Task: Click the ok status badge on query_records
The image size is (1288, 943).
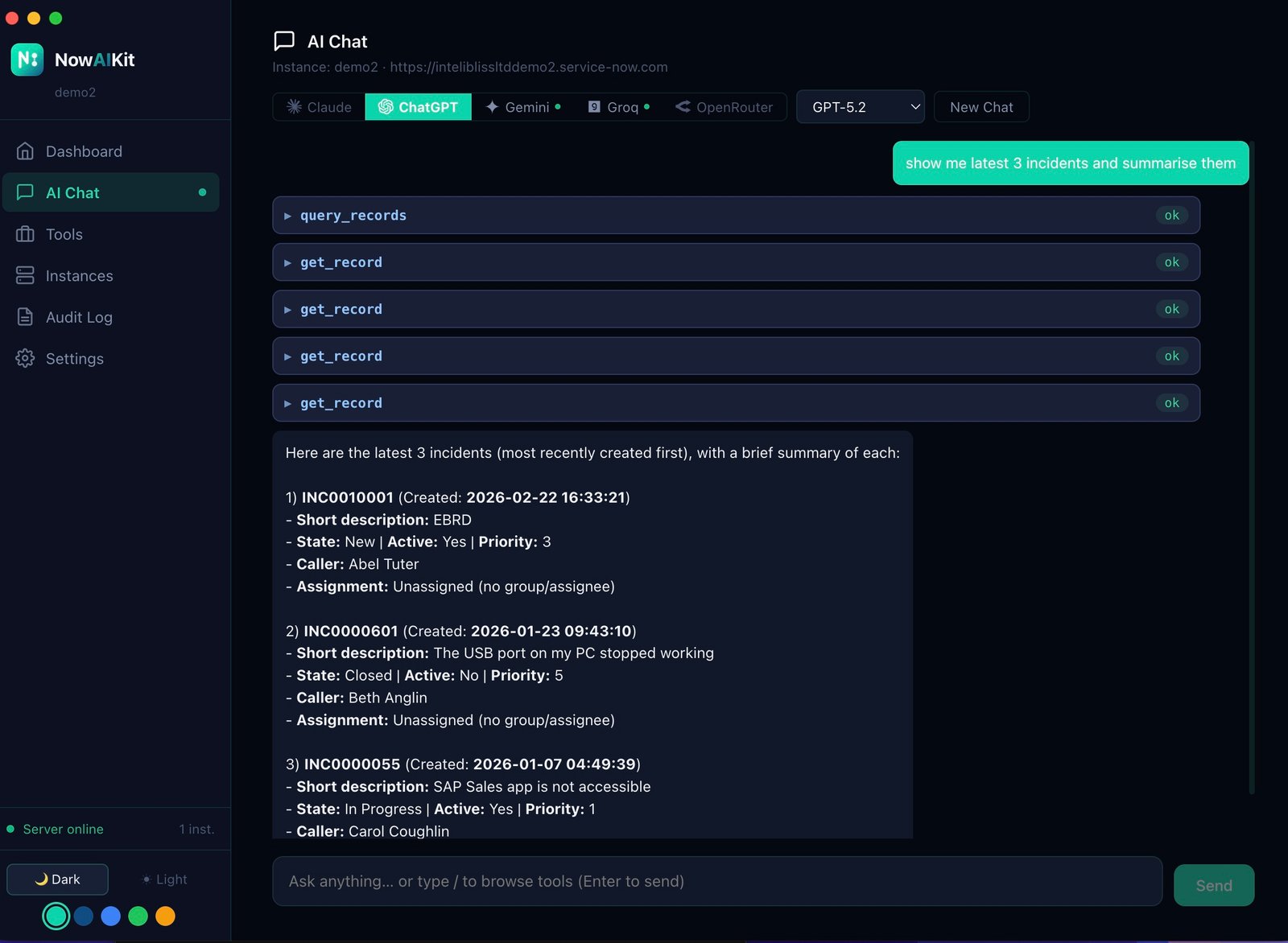Action: pyautogui.click(x=1172, y=215)
